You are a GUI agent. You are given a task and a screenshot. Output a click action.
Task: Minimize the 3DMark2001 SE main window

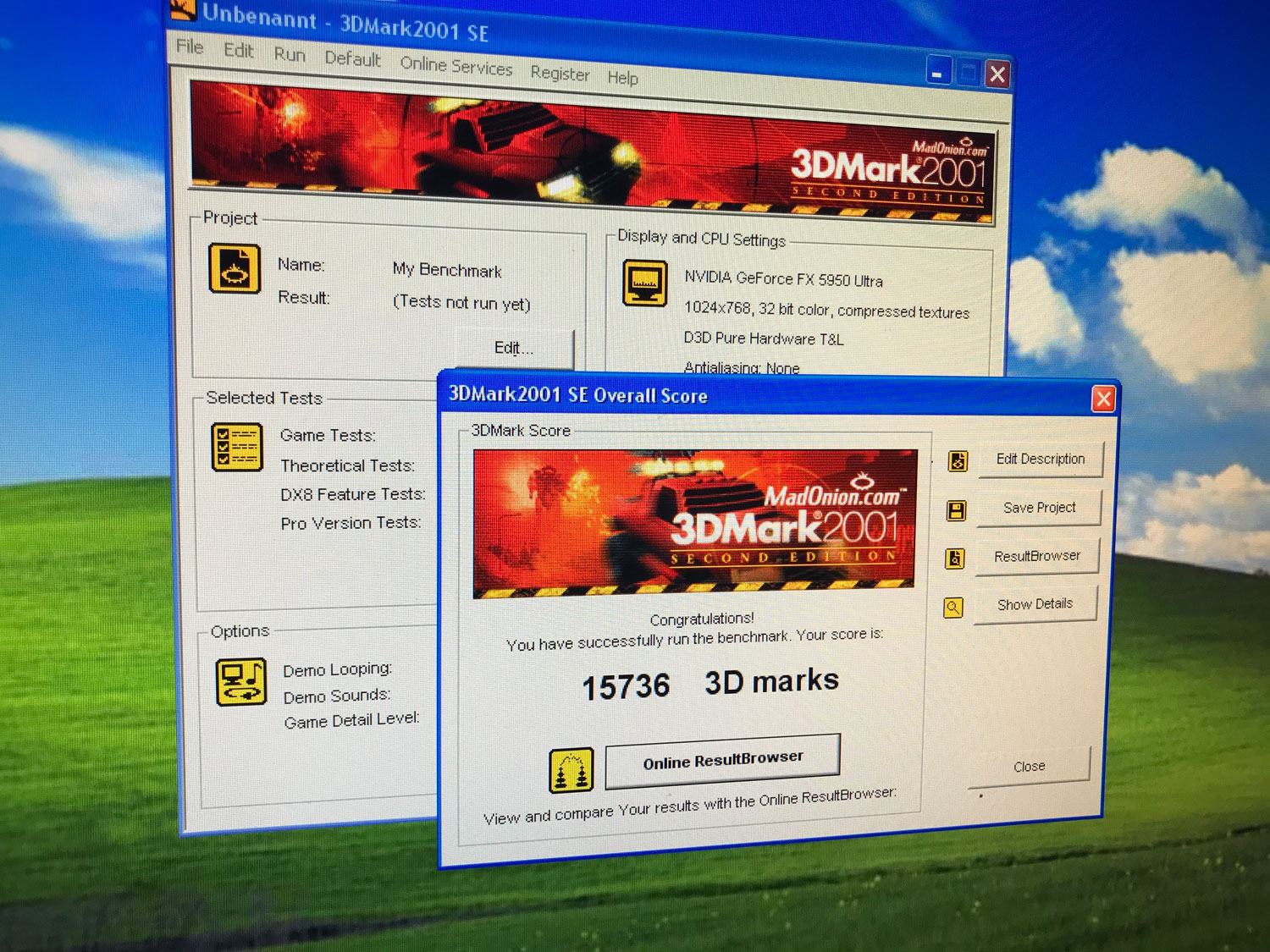point(938,72)
